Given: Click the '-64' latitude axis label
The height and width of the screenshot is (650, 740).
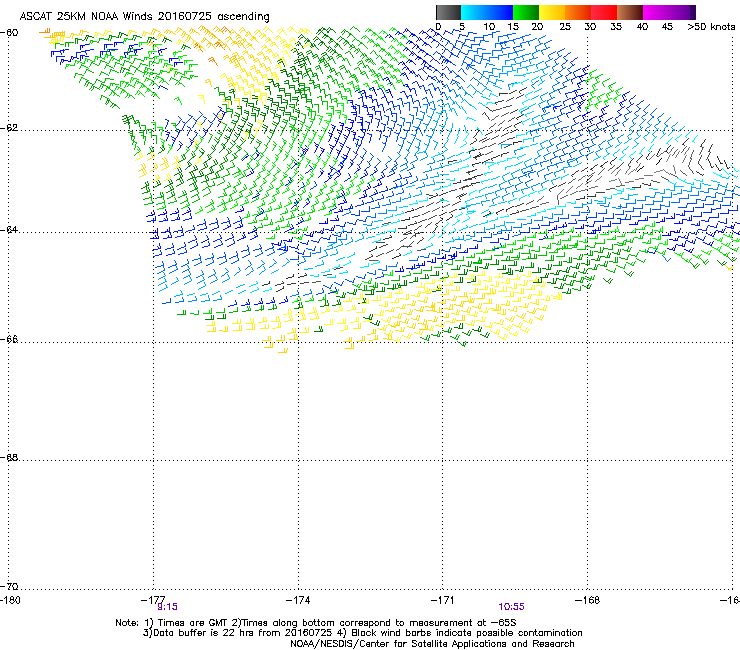Looking at the screenshot, I should tap(9, 230).
